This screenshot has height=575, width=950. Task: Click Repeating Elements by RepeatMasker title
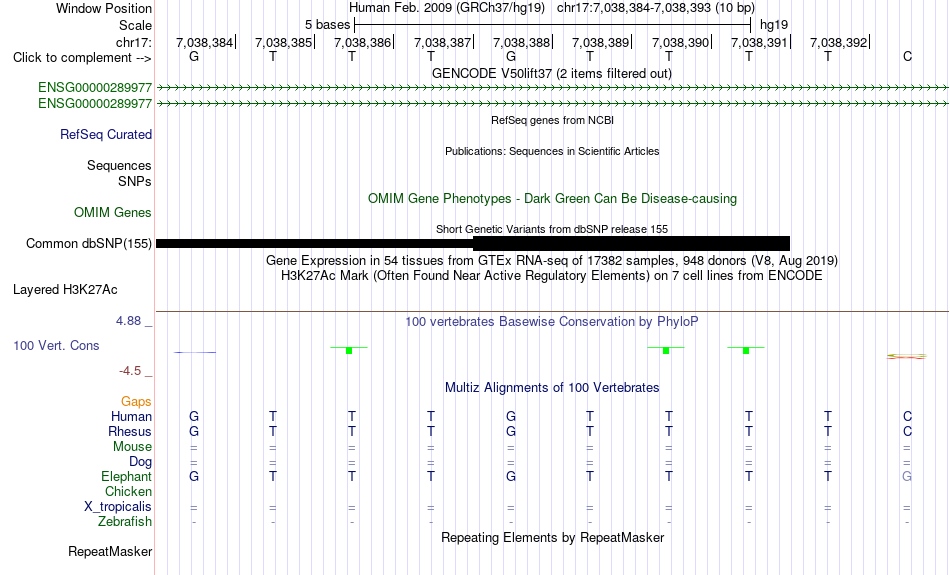click(552, 537)
